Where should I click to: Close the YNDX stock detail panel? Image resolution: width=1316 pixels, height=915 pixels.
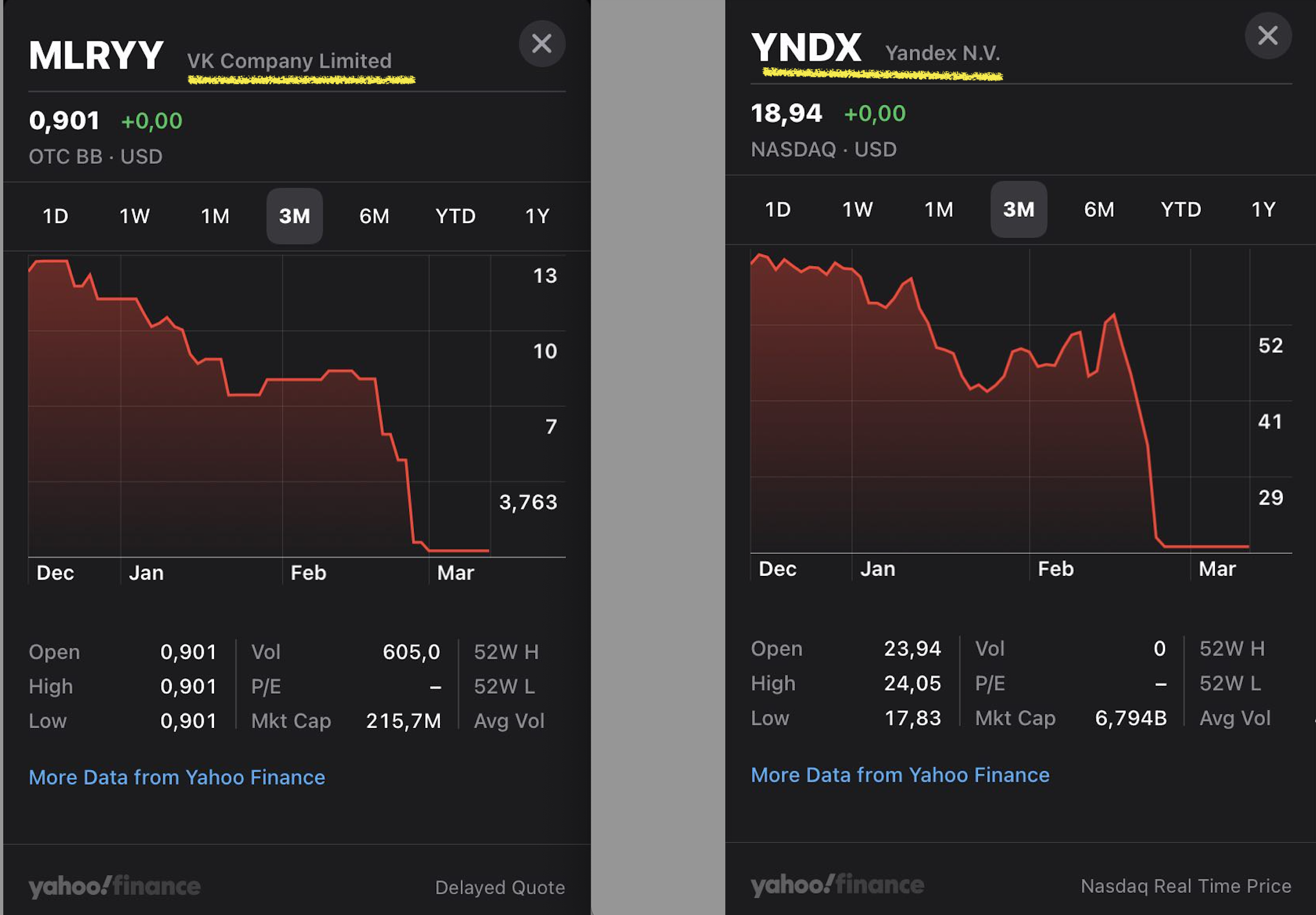[1267, 36]
